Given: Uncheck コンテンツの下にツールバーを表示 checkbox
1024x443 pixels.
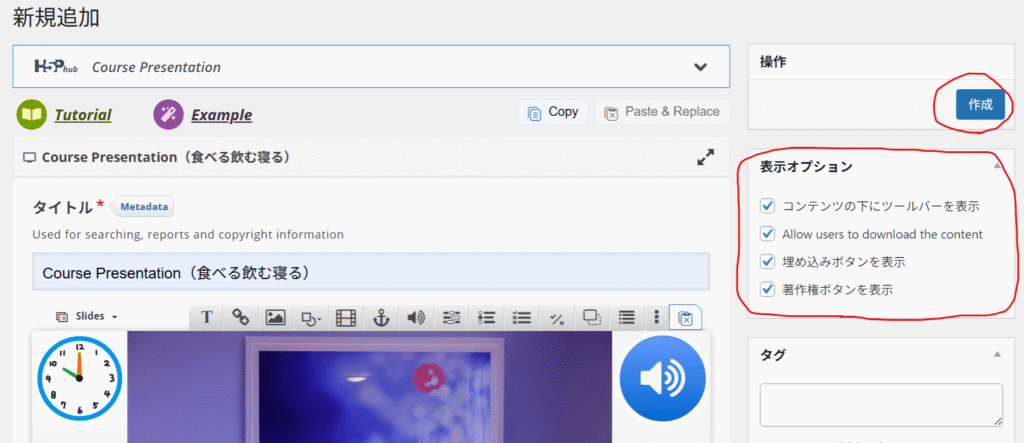Looking at the screenshot, I should tap(768, 206).
